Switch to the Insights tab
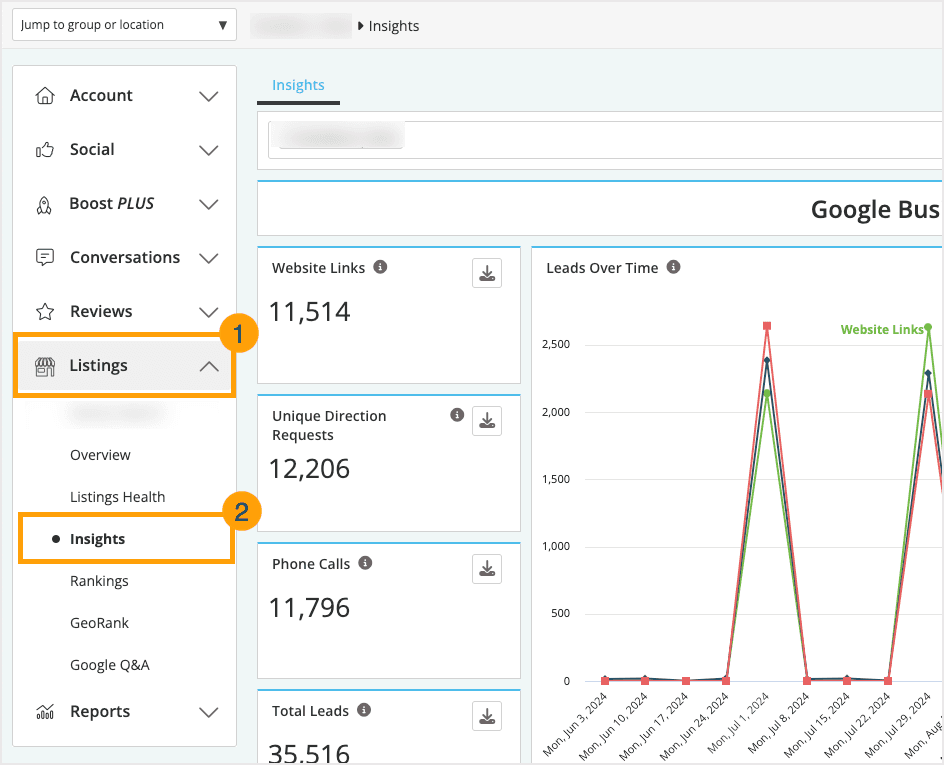The height and width of the screenshot is (765, 944). pos(297,87)
